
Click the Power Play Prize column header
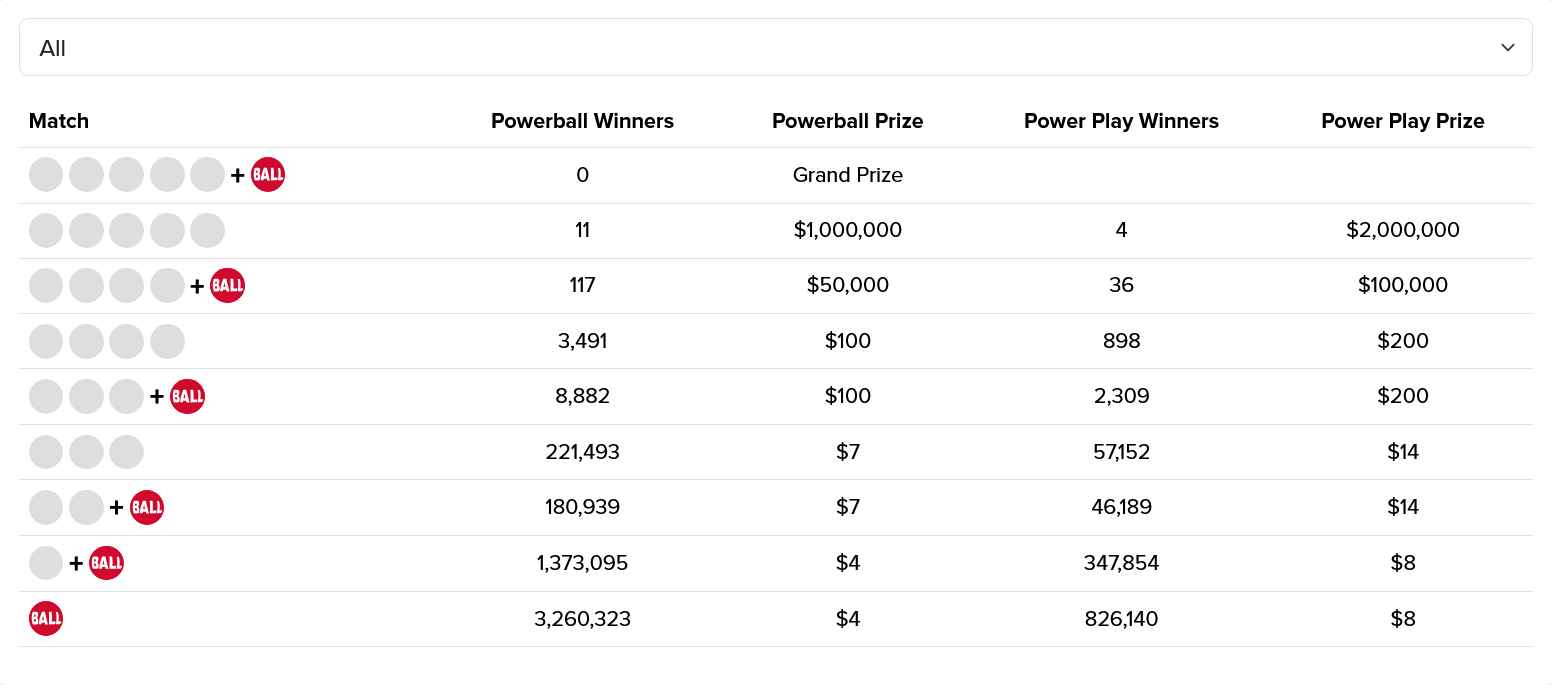[x=1402, y=121]
